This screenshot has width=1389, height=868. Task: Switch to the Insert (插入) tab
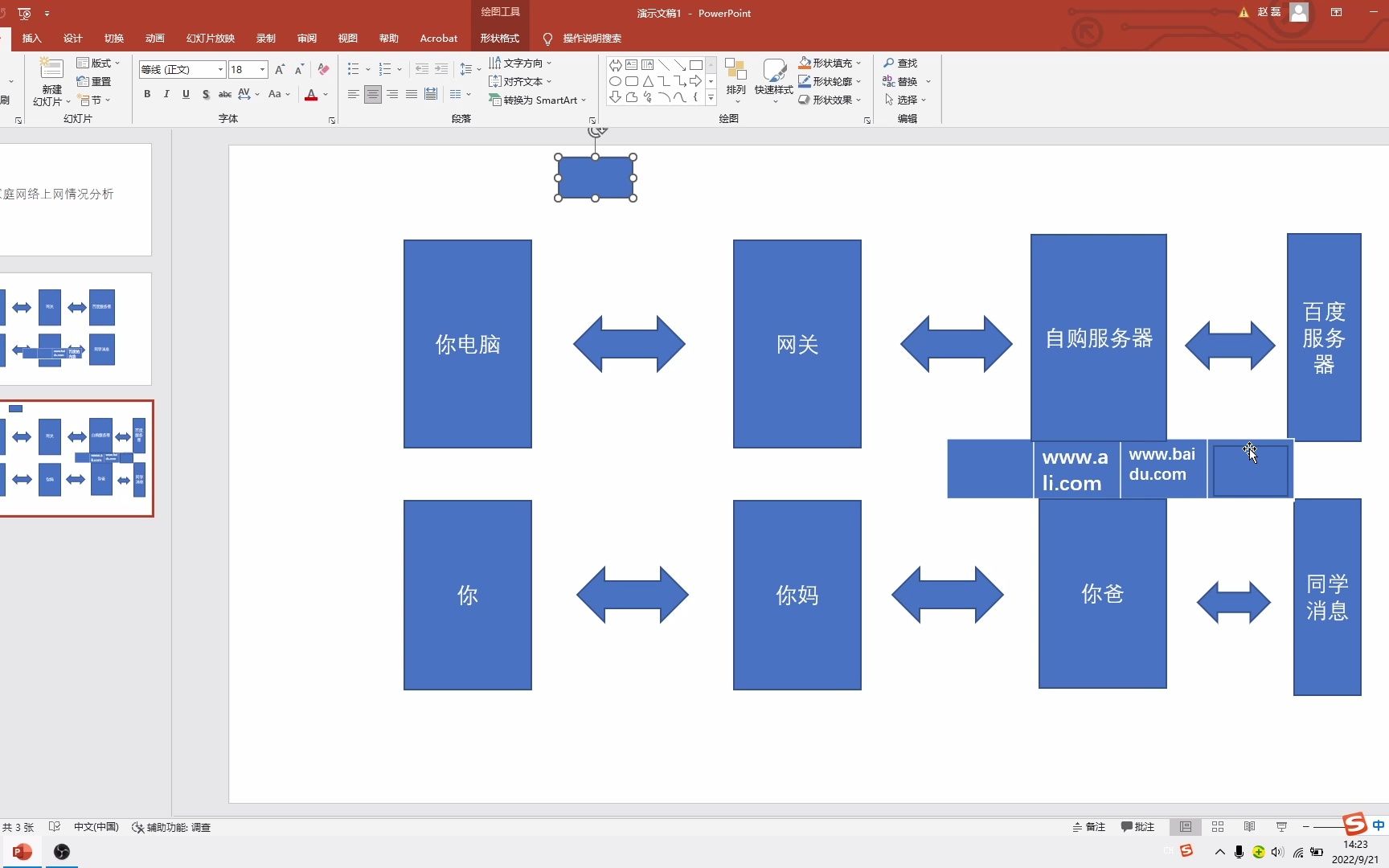click(32, 39)
